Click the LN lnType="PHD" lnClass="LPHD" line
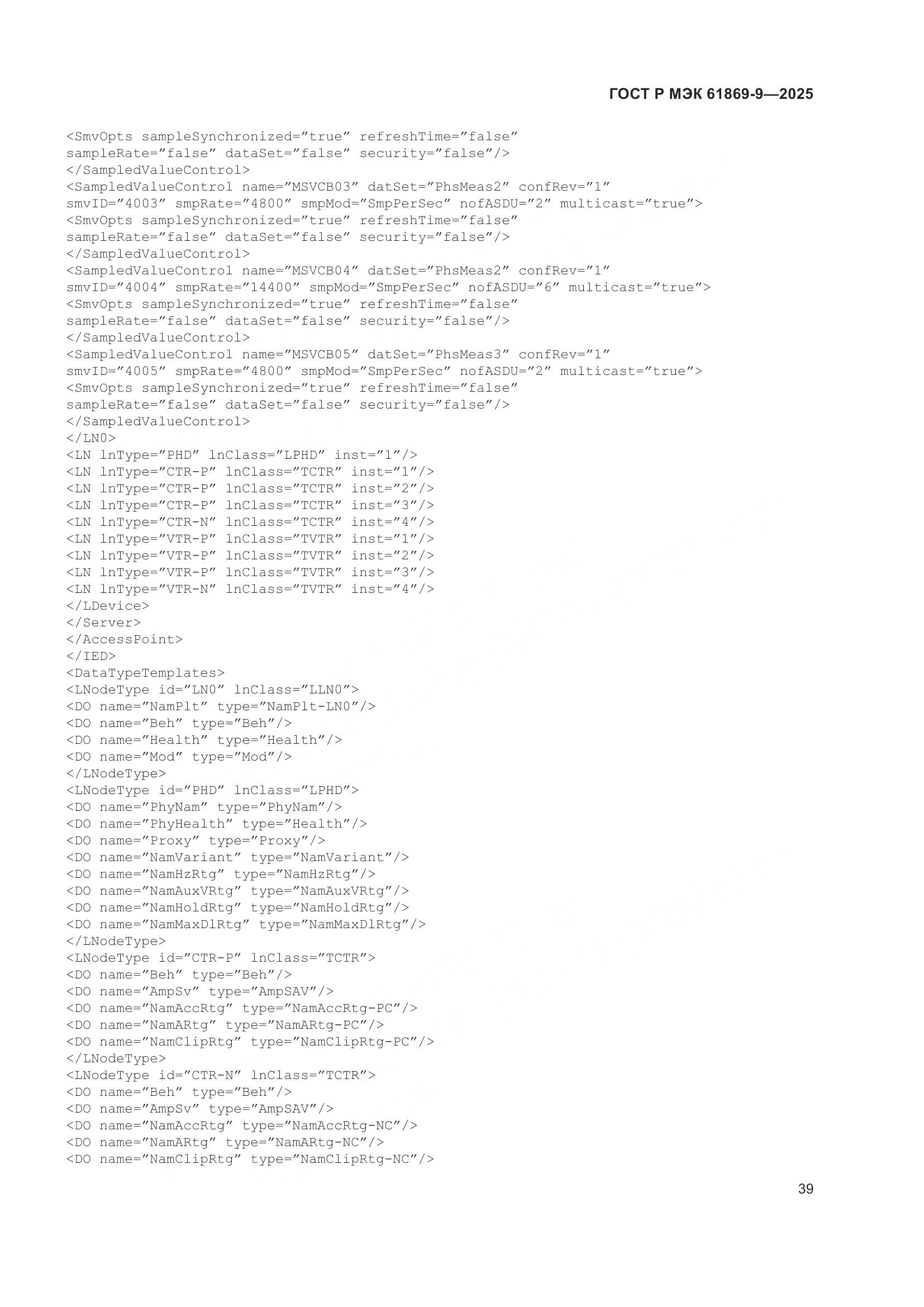Viewport: 924px width, 1307px height. (242, 455)
